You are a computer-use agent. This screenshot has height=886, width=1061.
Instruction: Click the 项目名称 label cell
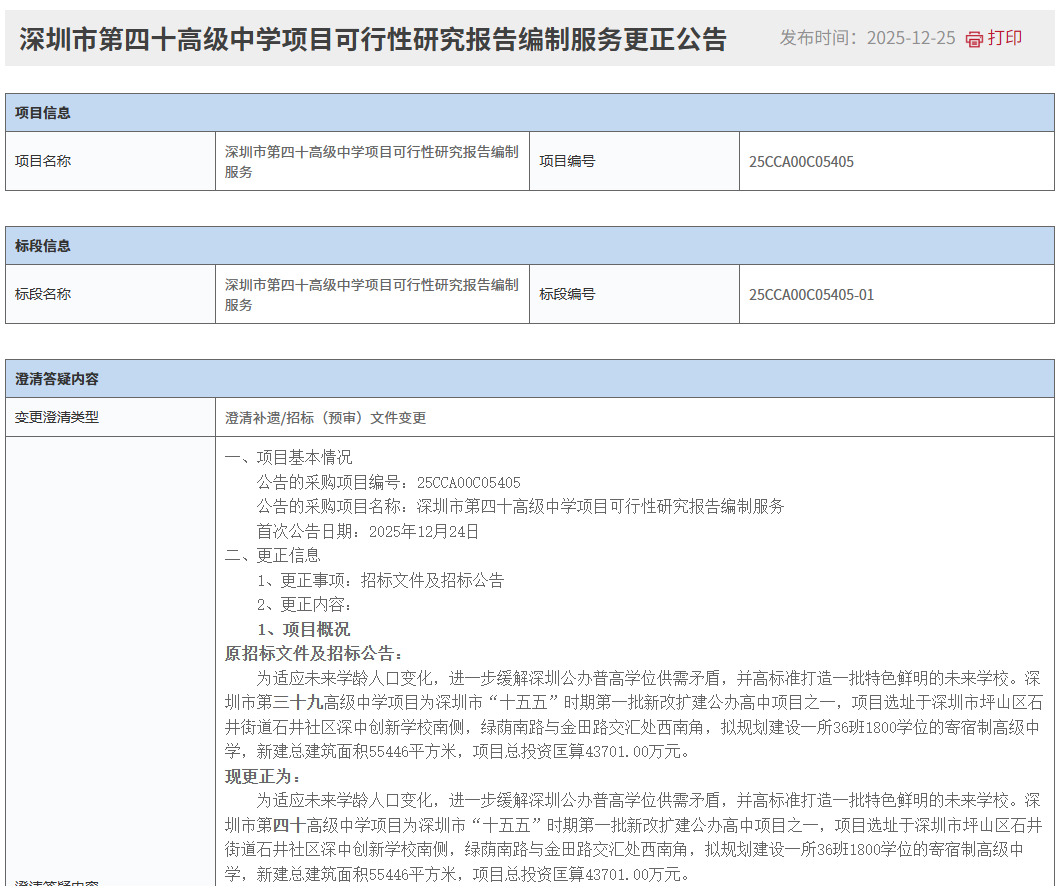pyautogui.click(x=43, y=161)
